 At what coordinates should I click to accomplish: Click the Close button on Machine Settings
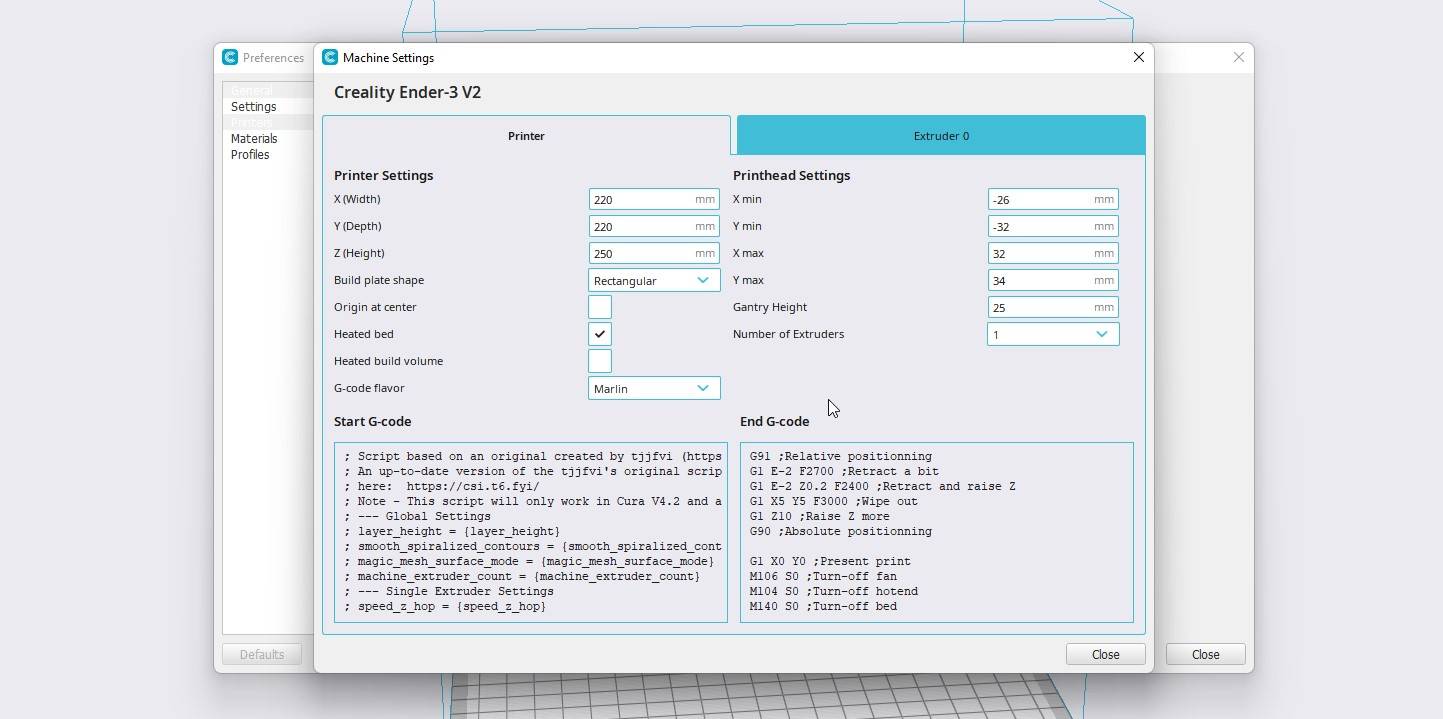pyautogui.click(x=1105, y=654)
